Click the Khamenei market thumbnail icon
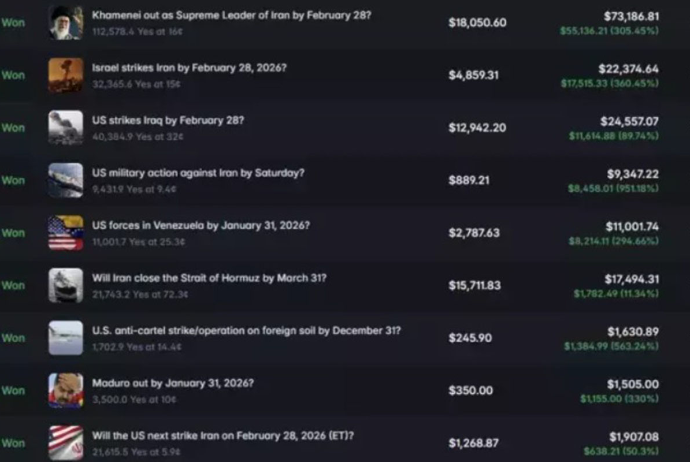690x462 pixels. click(66, 23)
